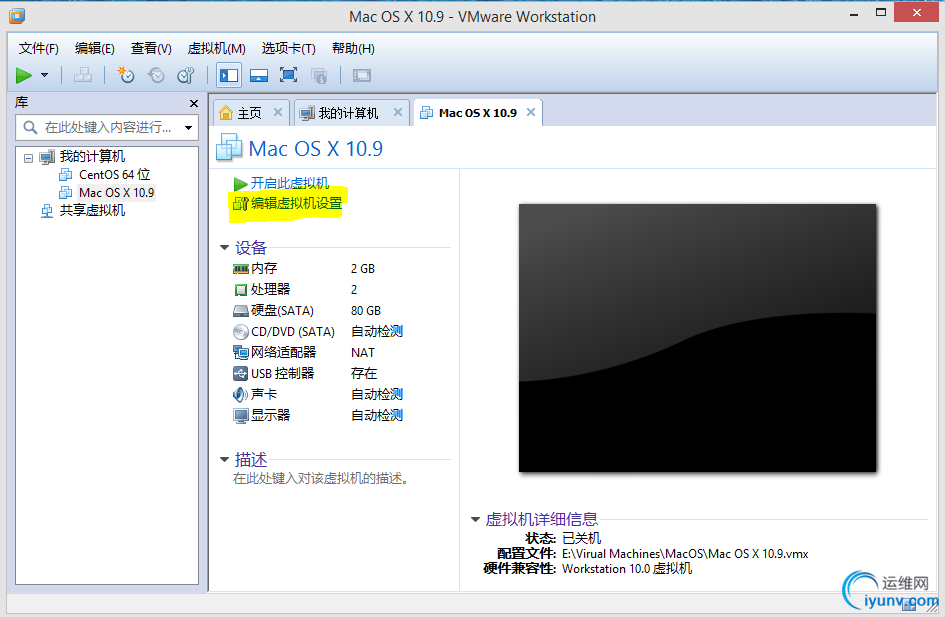Select CentOS 64 位 in library

click(114, 175)
